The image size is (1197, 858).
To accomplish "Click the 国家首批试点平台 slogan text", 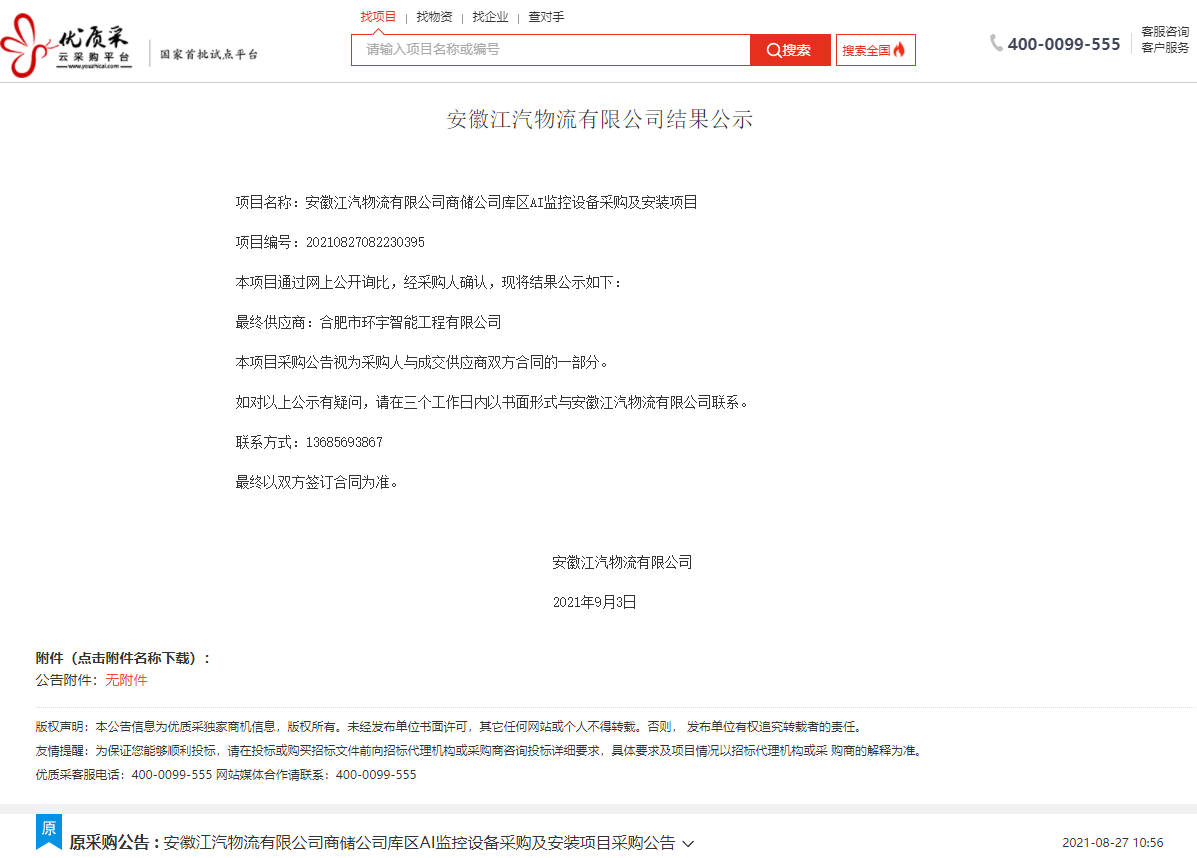I will (209, 54).
